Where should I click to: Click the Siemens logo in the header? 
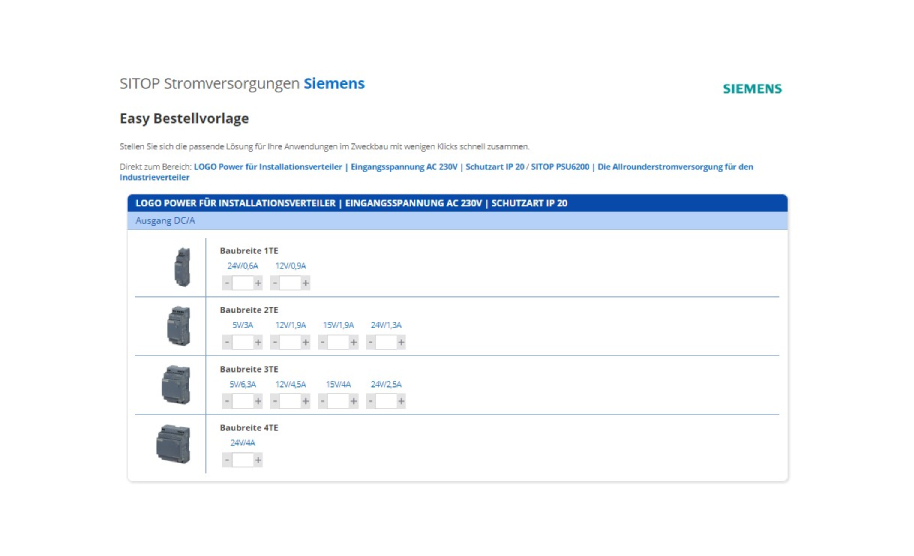click(751, 89)
